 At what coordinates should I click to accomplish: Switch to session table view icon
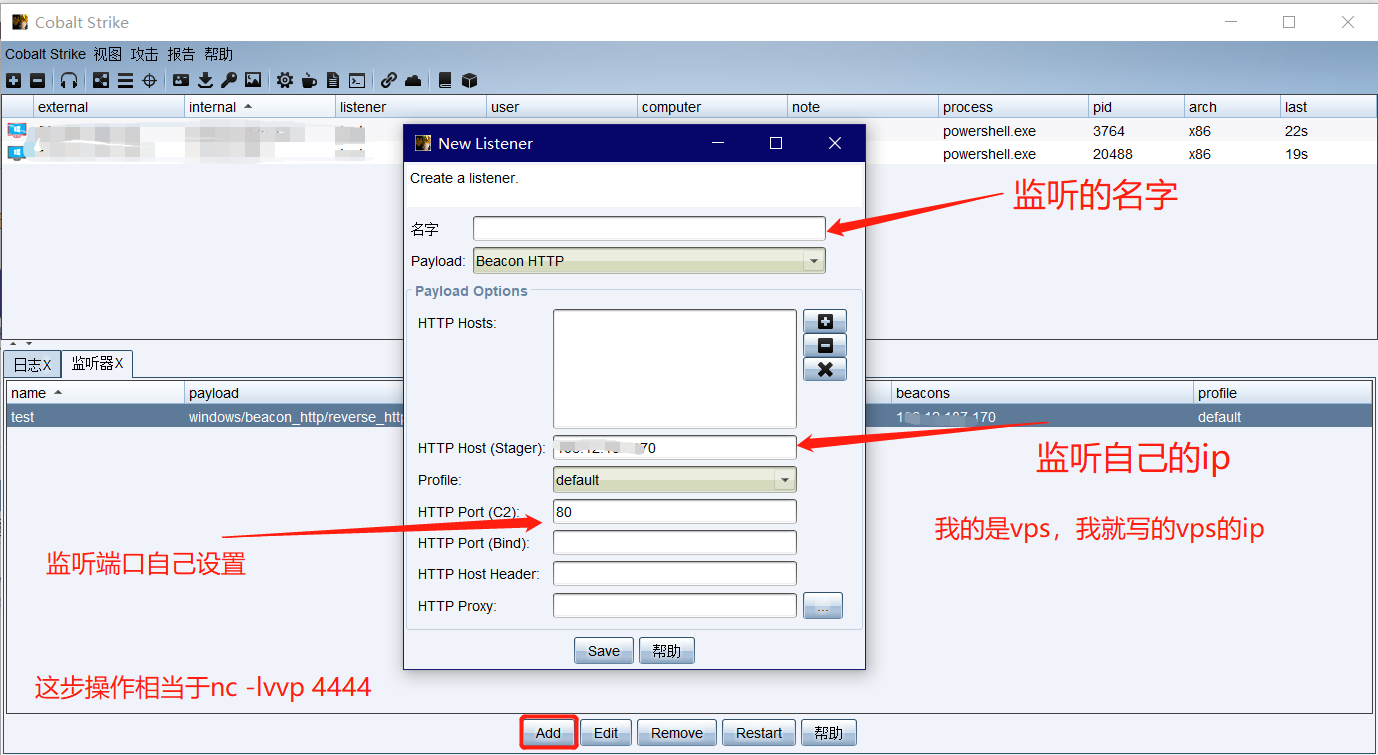pos(125,80)
